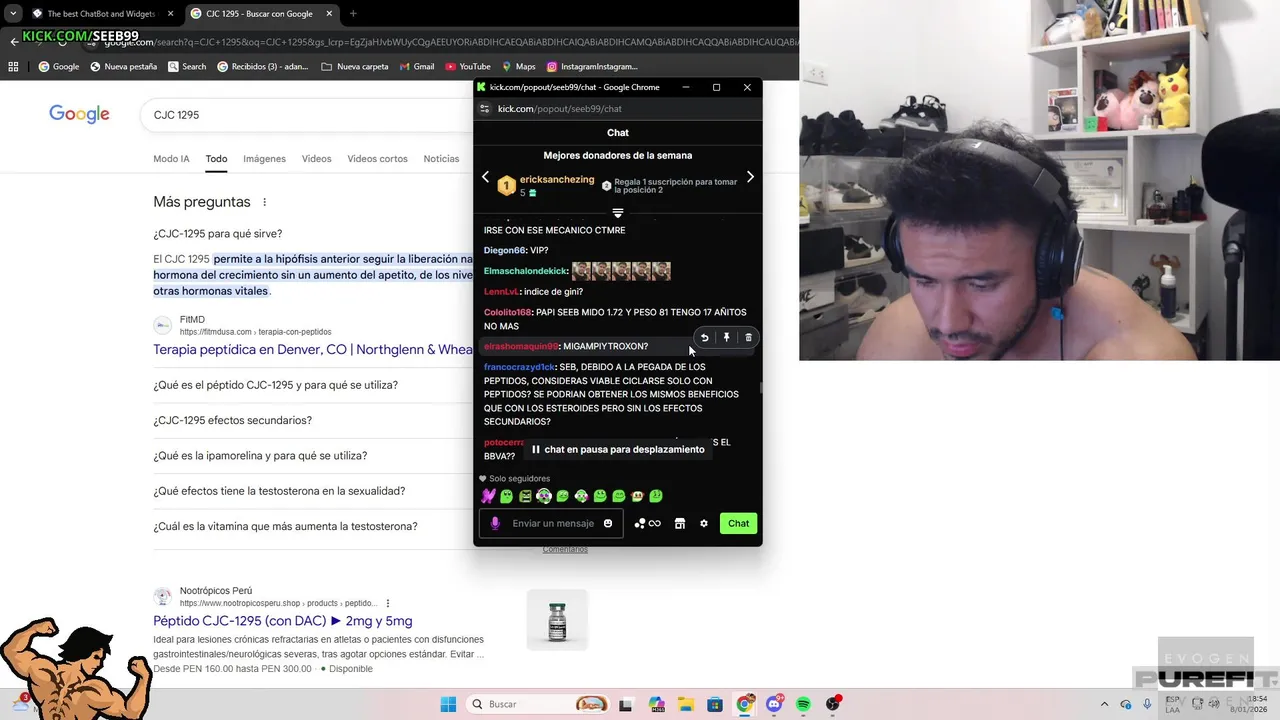Image resolution: width=1280 pixels, height=720 pixels.
Task: Click microphone icon in system tray
Action: pyautogui.click(x=1147, y=704)
